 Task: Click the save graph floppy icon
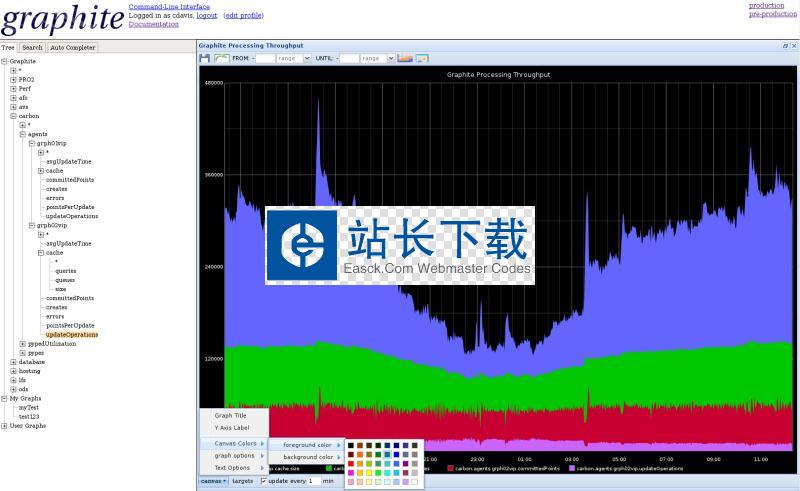pyautogui.click(x=205, y=59)
